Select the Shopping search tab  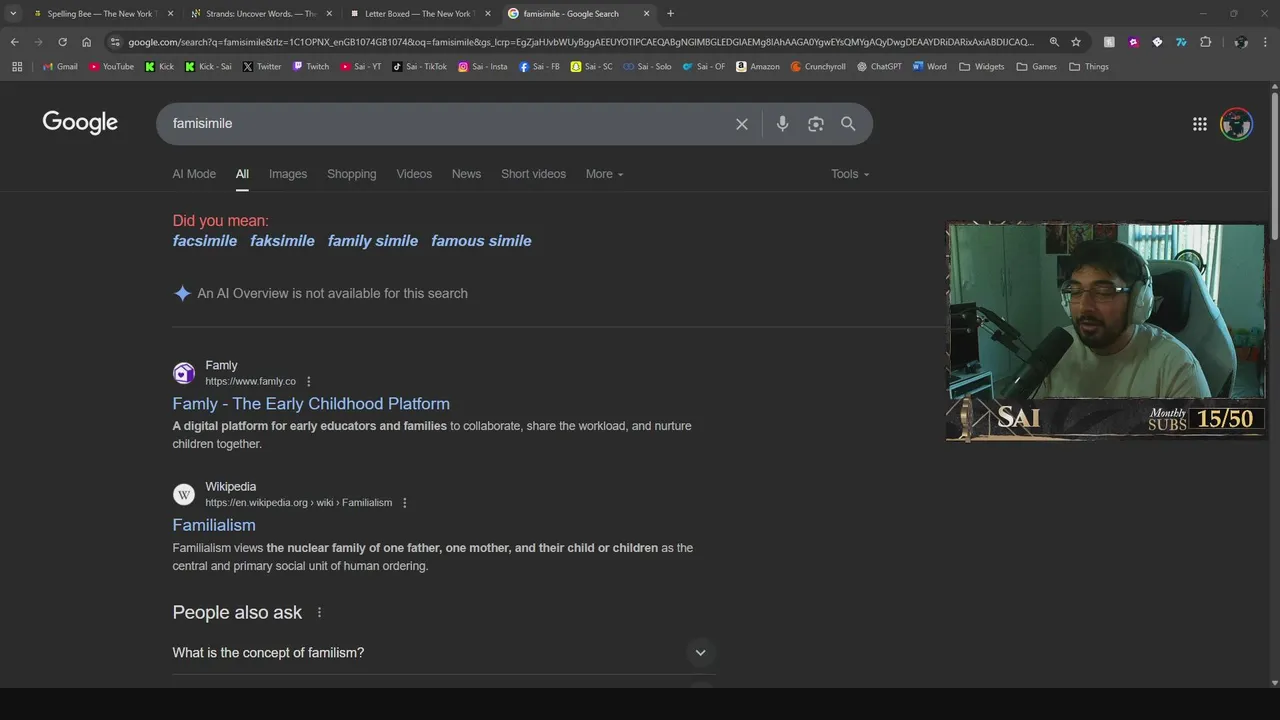[x=352, y=174]
